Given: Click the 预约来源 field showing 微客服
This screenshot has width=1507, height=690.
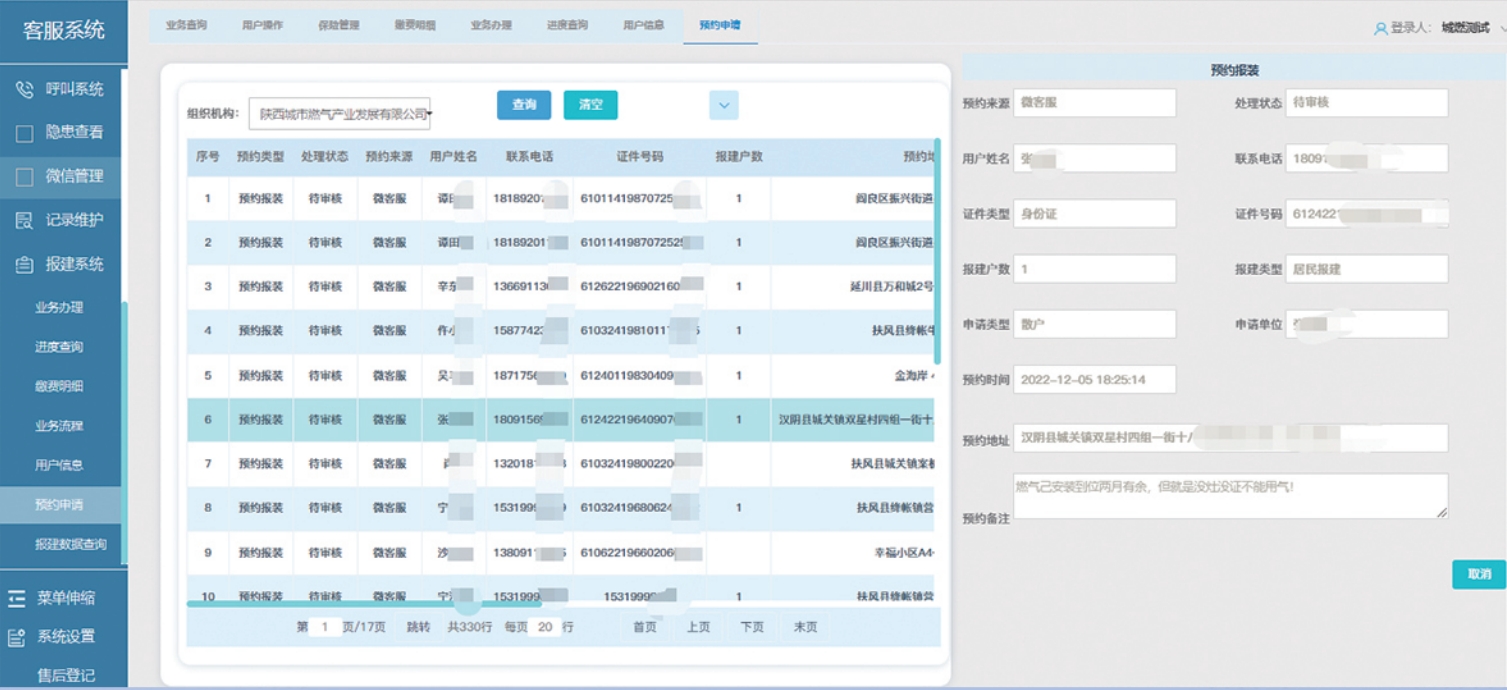Looking at the screenshot, I should 1094,103.
